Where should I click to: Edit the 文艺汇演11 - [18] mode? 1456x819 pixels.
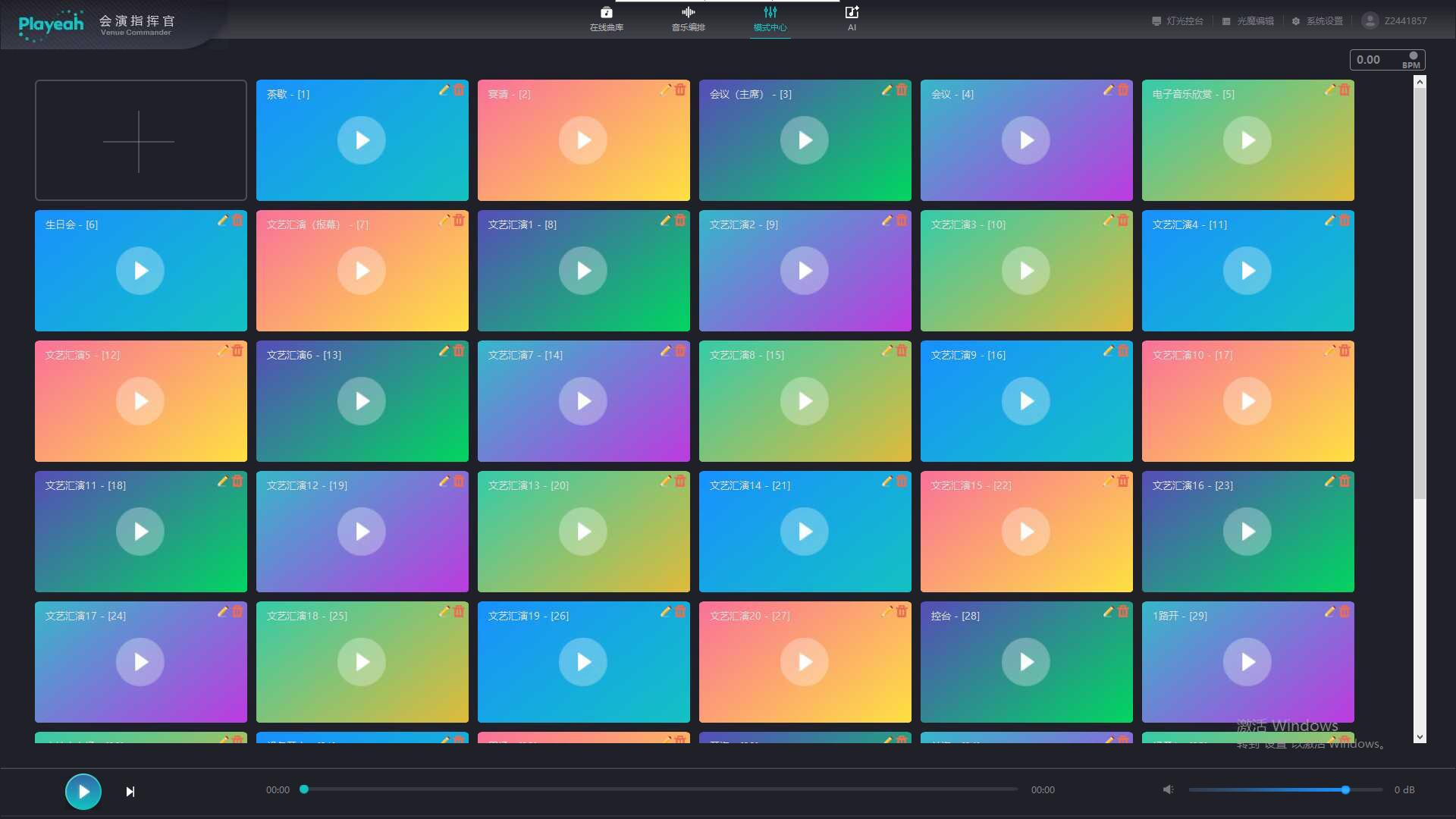(223, 482)
